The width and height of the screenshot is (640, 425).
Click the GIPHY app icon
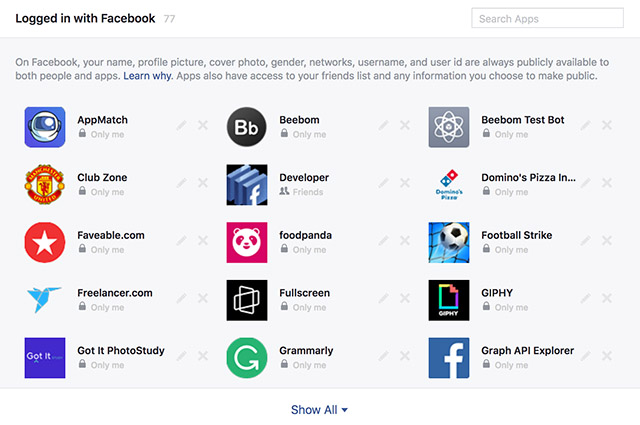[449, 300]
